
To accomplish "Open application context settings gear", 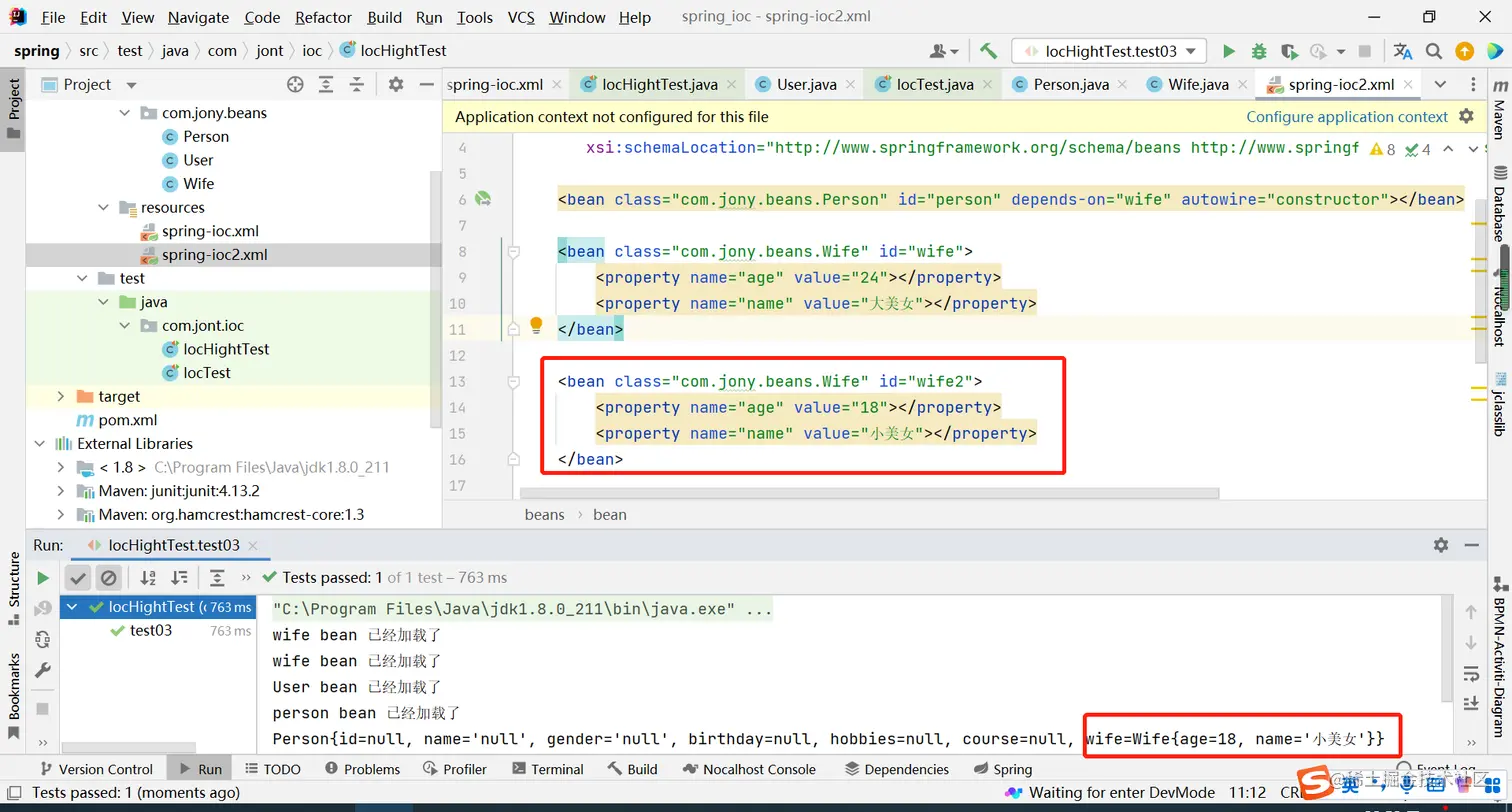I will click(1466, 117).
